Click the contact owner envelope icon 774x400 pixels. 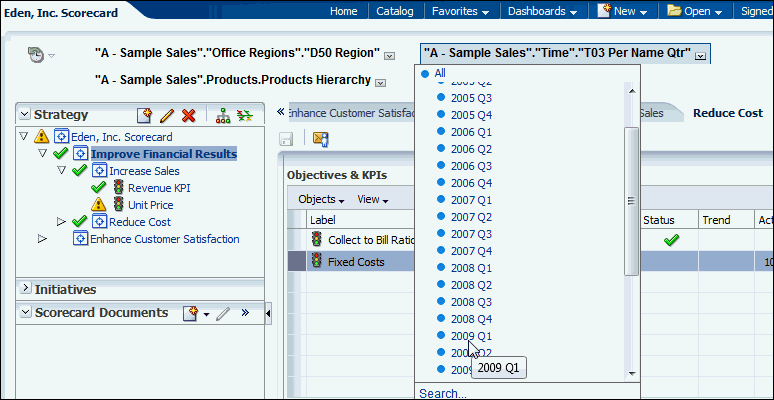[321, 139]
